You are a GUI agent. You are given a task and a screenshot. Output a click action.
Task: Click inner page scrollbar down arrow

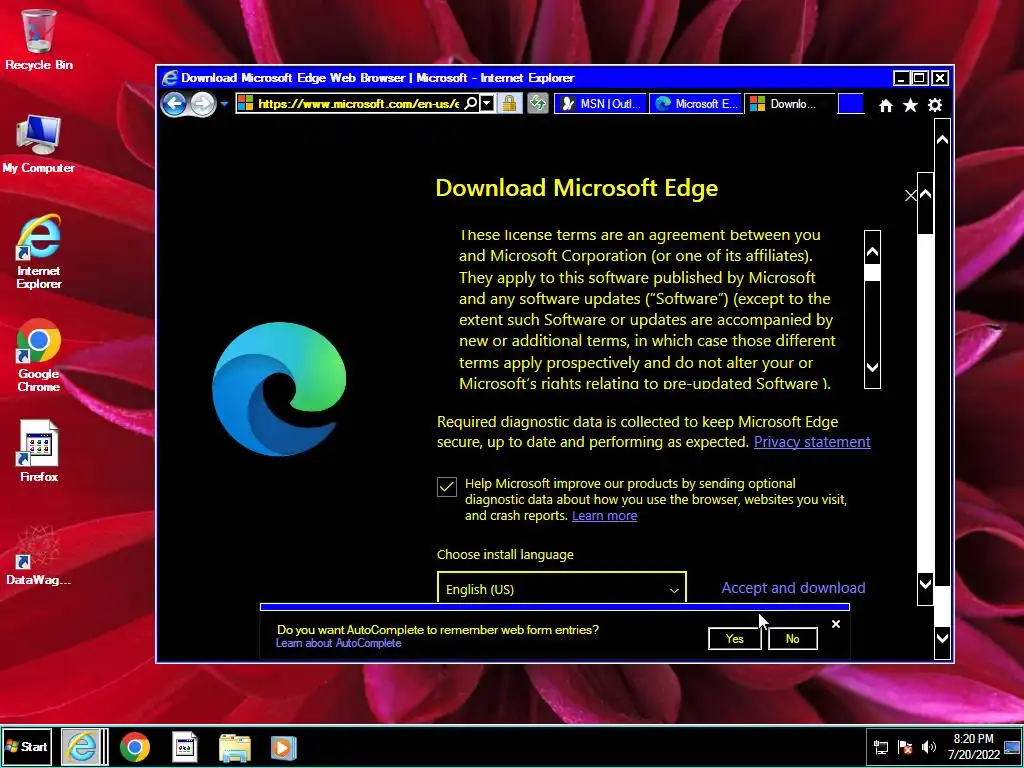tap(925, 584)
